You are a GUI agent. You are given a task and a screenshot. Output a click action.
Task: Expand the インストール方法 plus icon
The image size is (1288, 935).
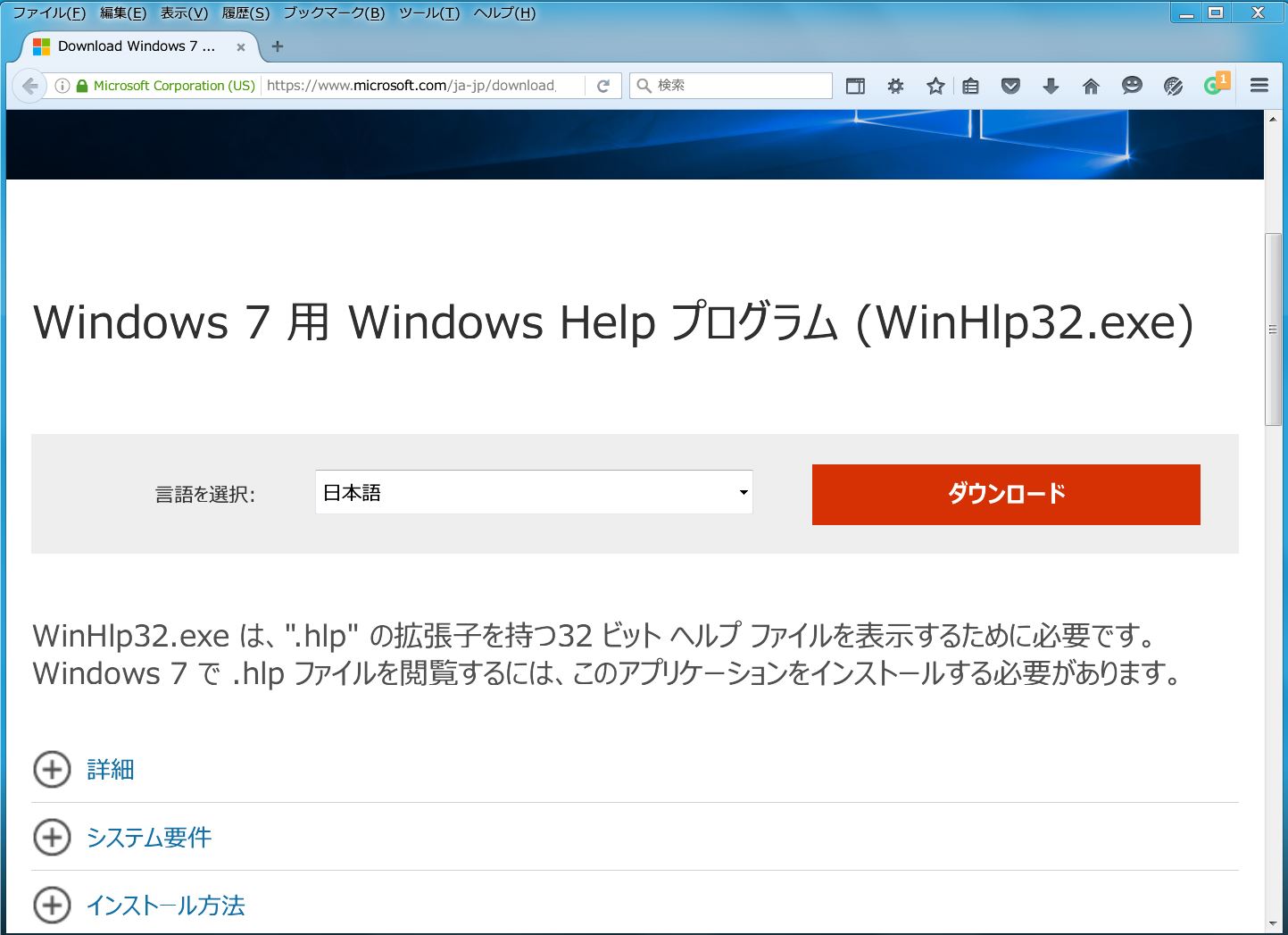52,905
